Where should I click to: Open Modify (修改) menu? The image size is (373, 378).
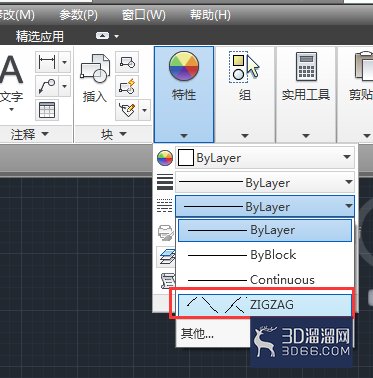(x=17, y=15)
